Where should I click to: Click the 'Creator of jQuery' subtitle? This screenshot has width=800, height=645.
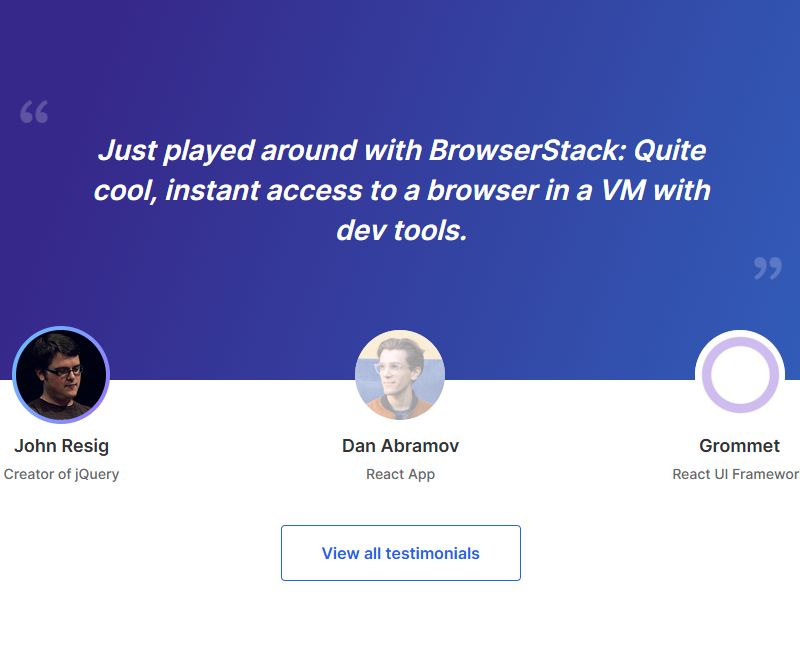[x=62, y=474]
